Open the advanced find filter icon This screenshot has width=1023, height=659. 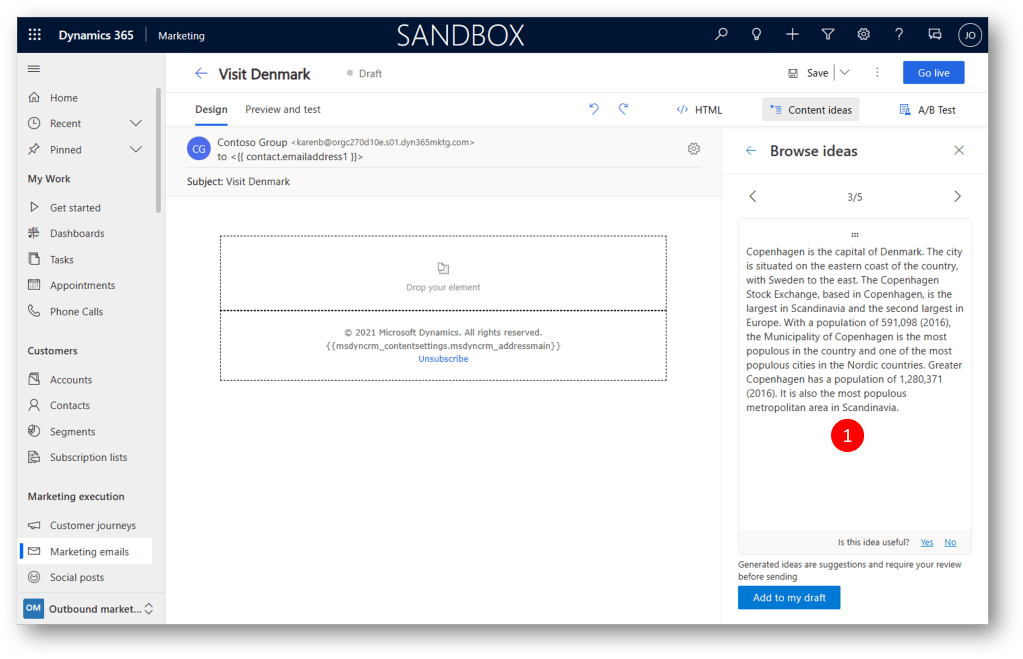pyautogui.click(x=828, y=35)
